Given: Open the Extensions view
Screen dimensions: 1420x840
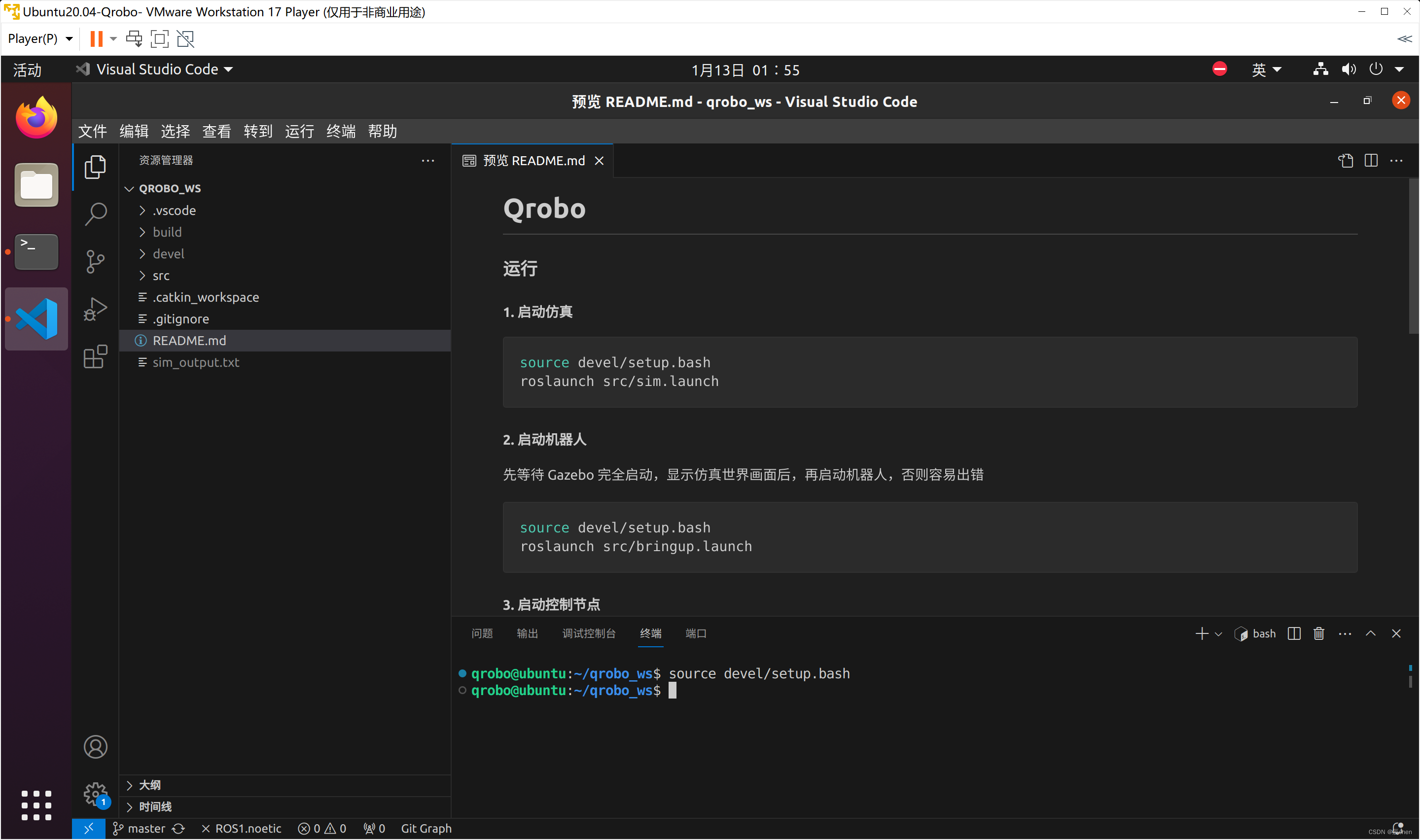Looking at the screenshot, I should tap(95, 356).
